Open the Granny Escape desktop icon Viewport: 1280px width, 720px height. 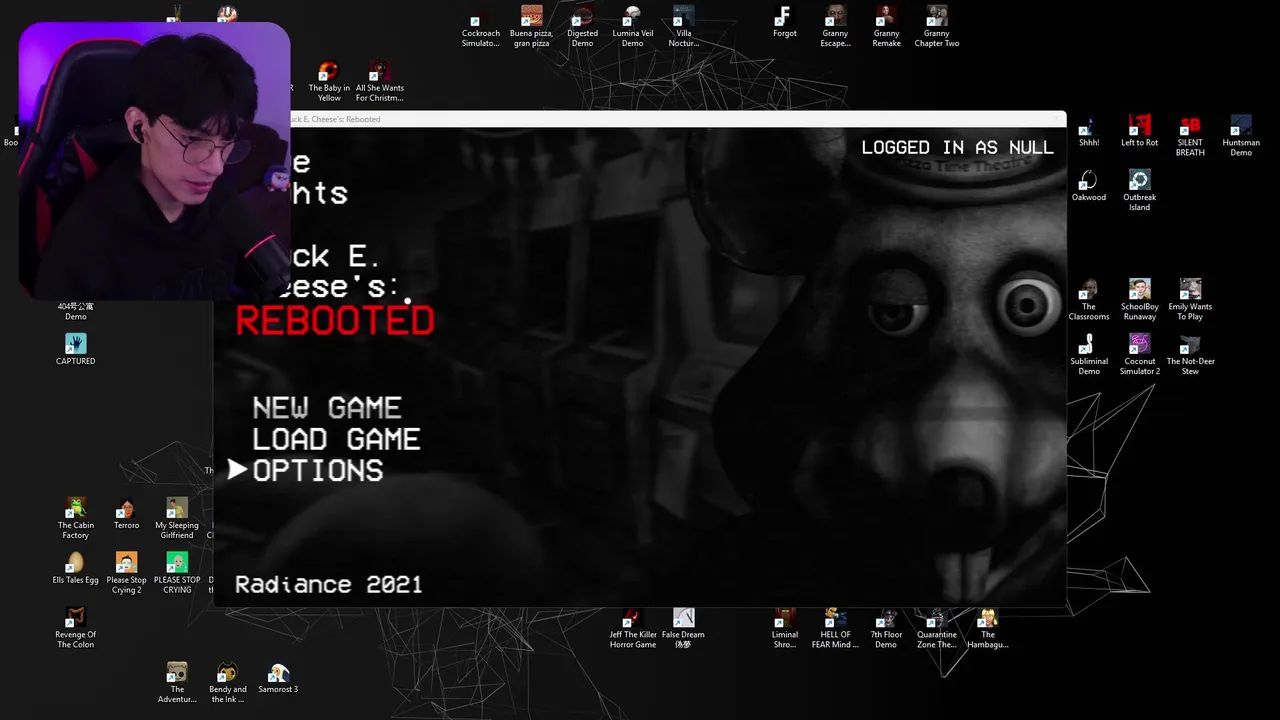coord(835,27)
